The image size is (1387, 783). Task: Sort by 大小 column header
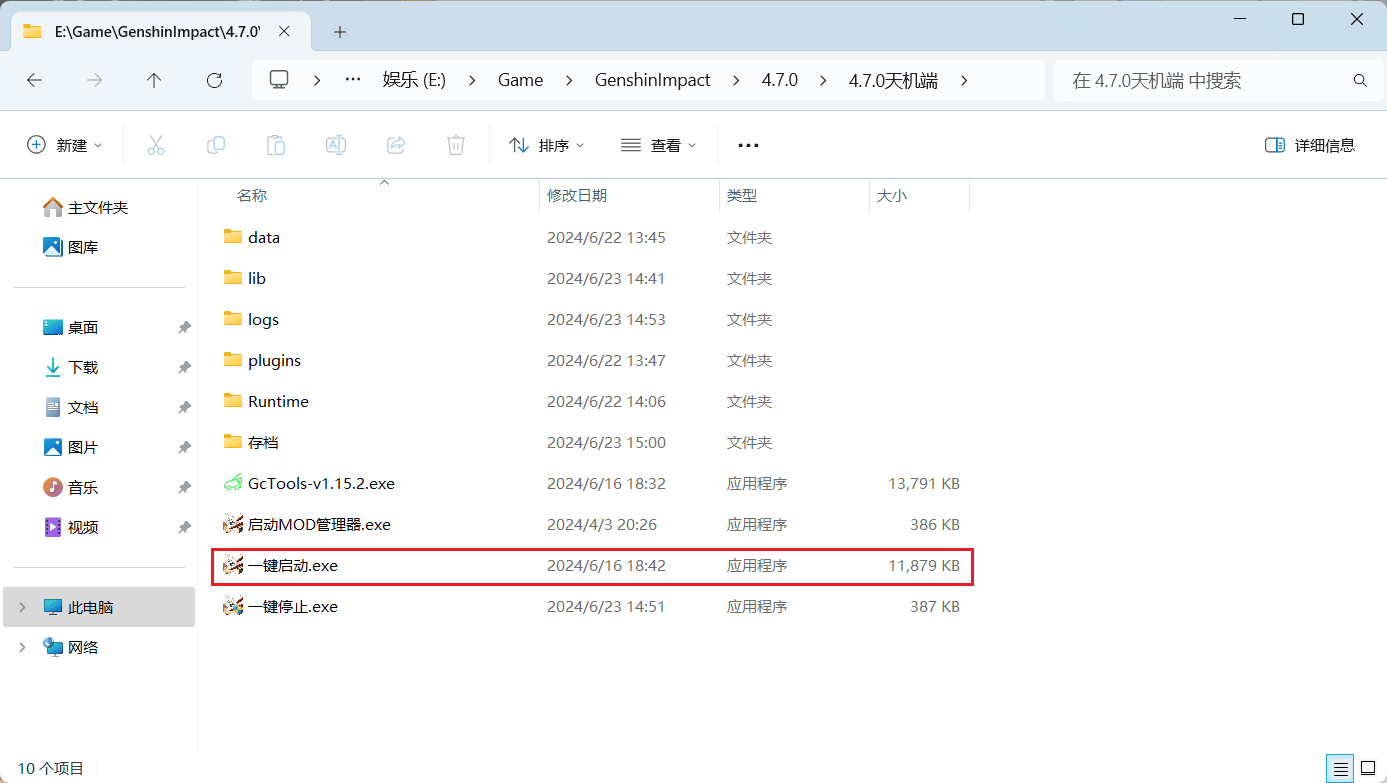(x=892, y=196)
